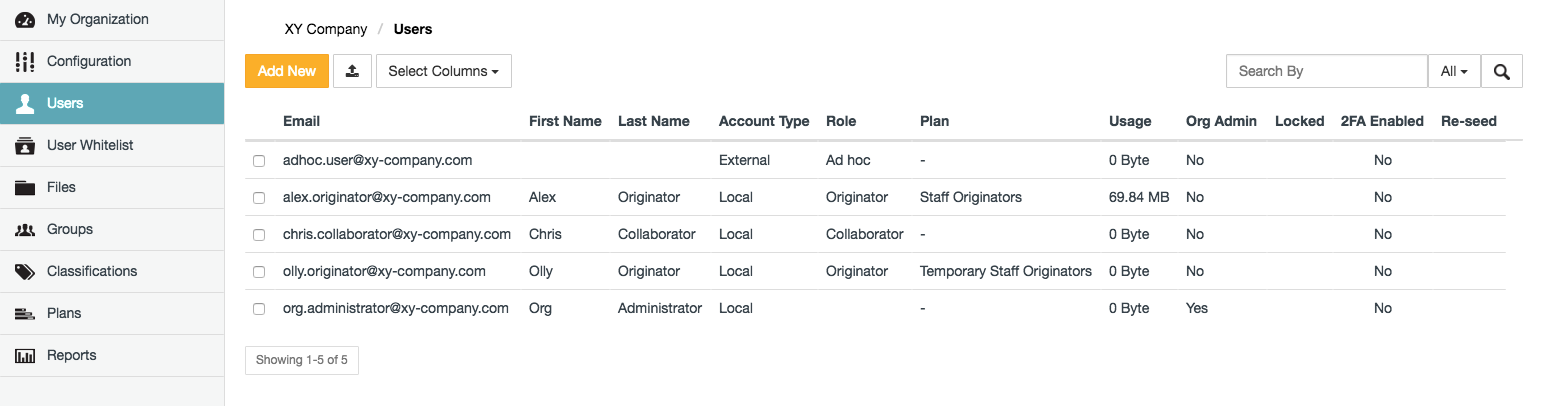Sort by the Email column header
The height and width of the screenshot is (406, 1543).
[301, 121]
